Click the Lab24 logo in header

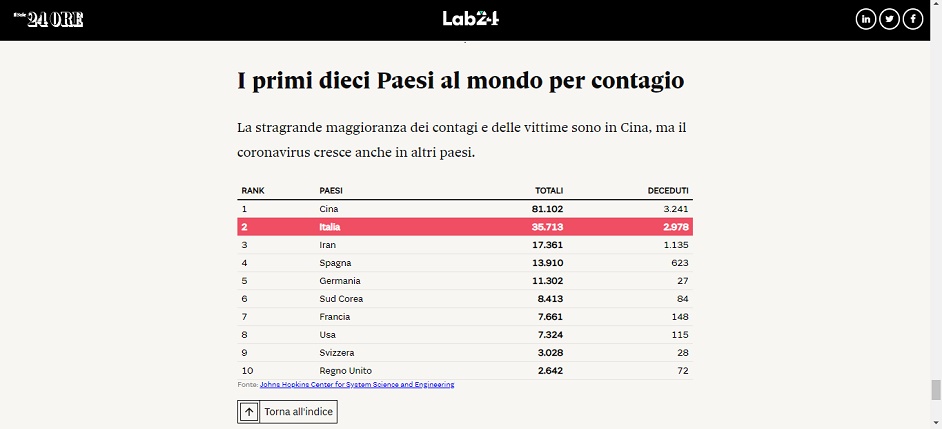click(x=471, y=19)
